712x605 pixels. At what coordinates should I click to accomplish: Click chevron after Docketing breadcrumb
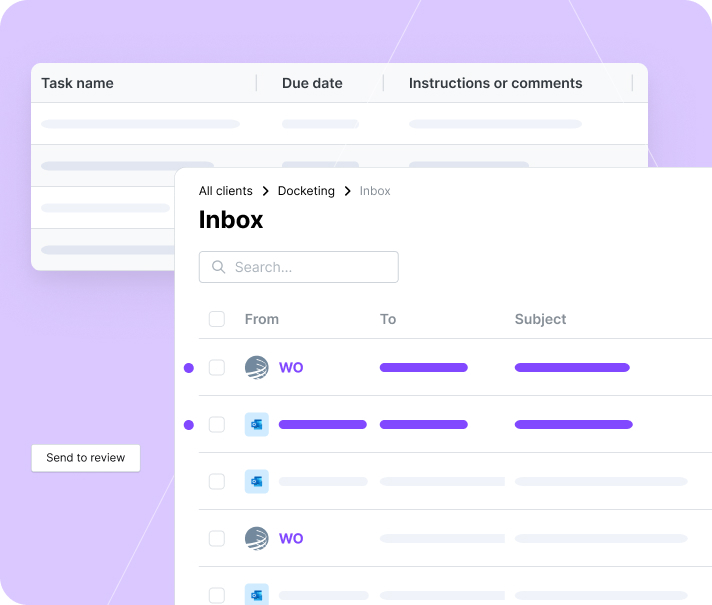coord(347,191)
